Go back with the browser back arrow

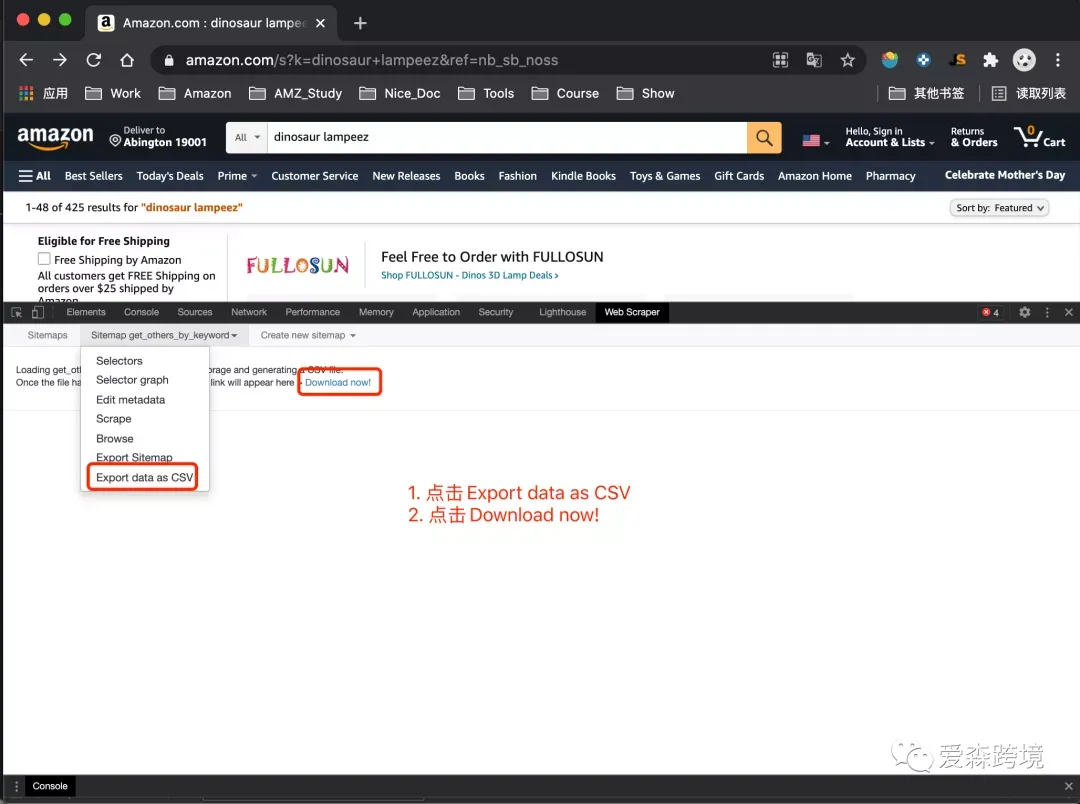[x=26, y=60]
